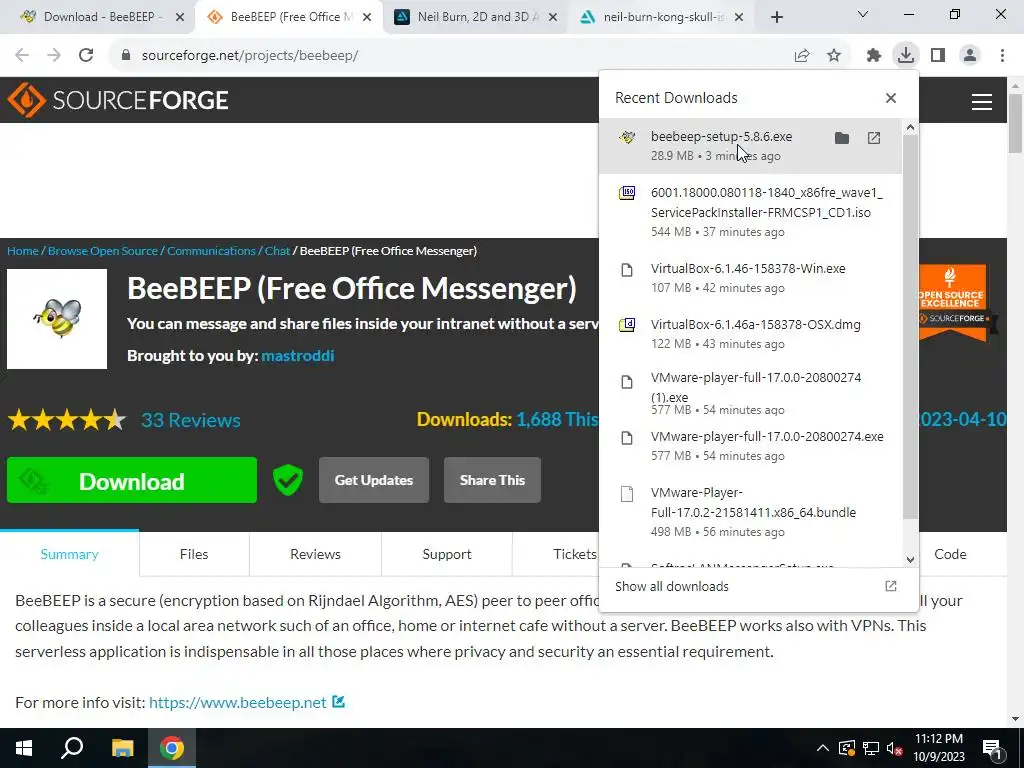Select VMware-player-full-17.0.0-20800274.exe entry
This screenshot has width=1024, height=768.
click(750, 445)
